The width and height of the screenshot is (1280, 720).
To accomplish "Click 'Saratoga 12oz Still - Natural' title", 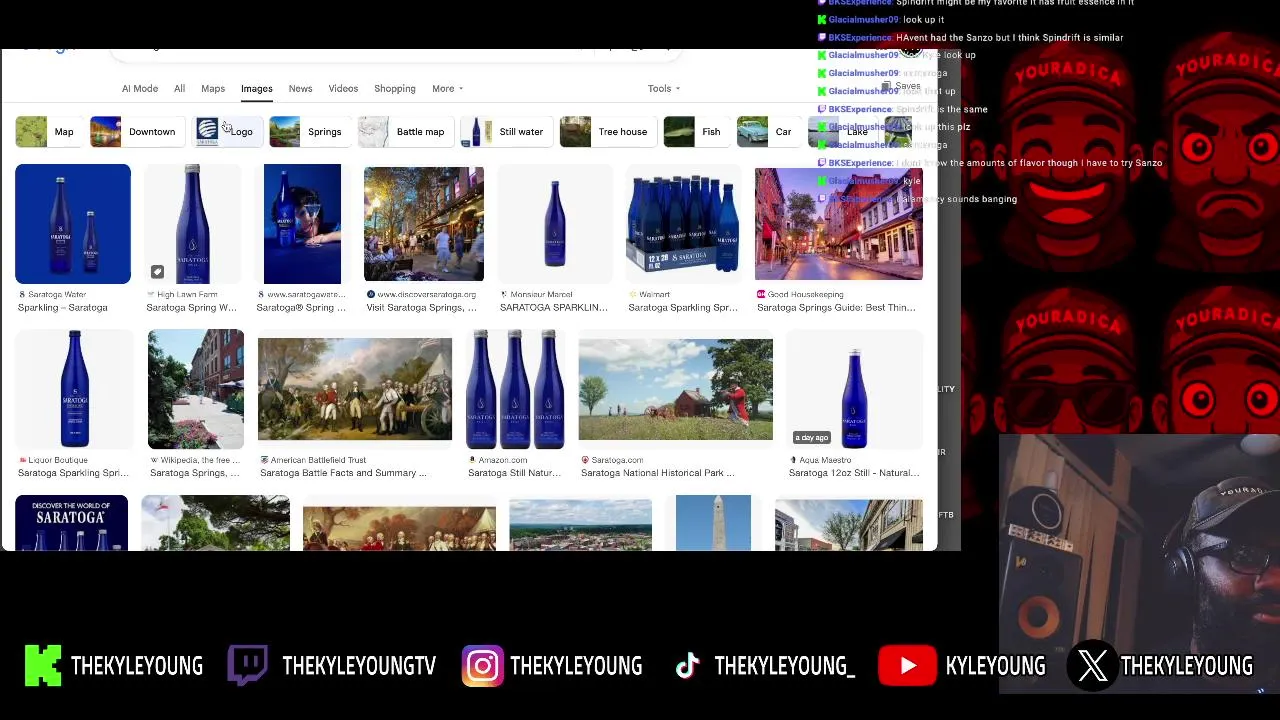I will click(x=854, y=473).
